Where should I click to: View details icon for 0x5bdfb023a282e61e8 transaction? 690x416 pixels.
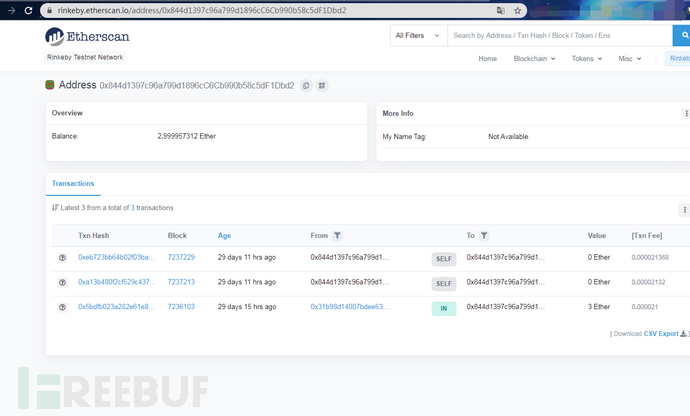pyautogui.click(x=62, y=307)
